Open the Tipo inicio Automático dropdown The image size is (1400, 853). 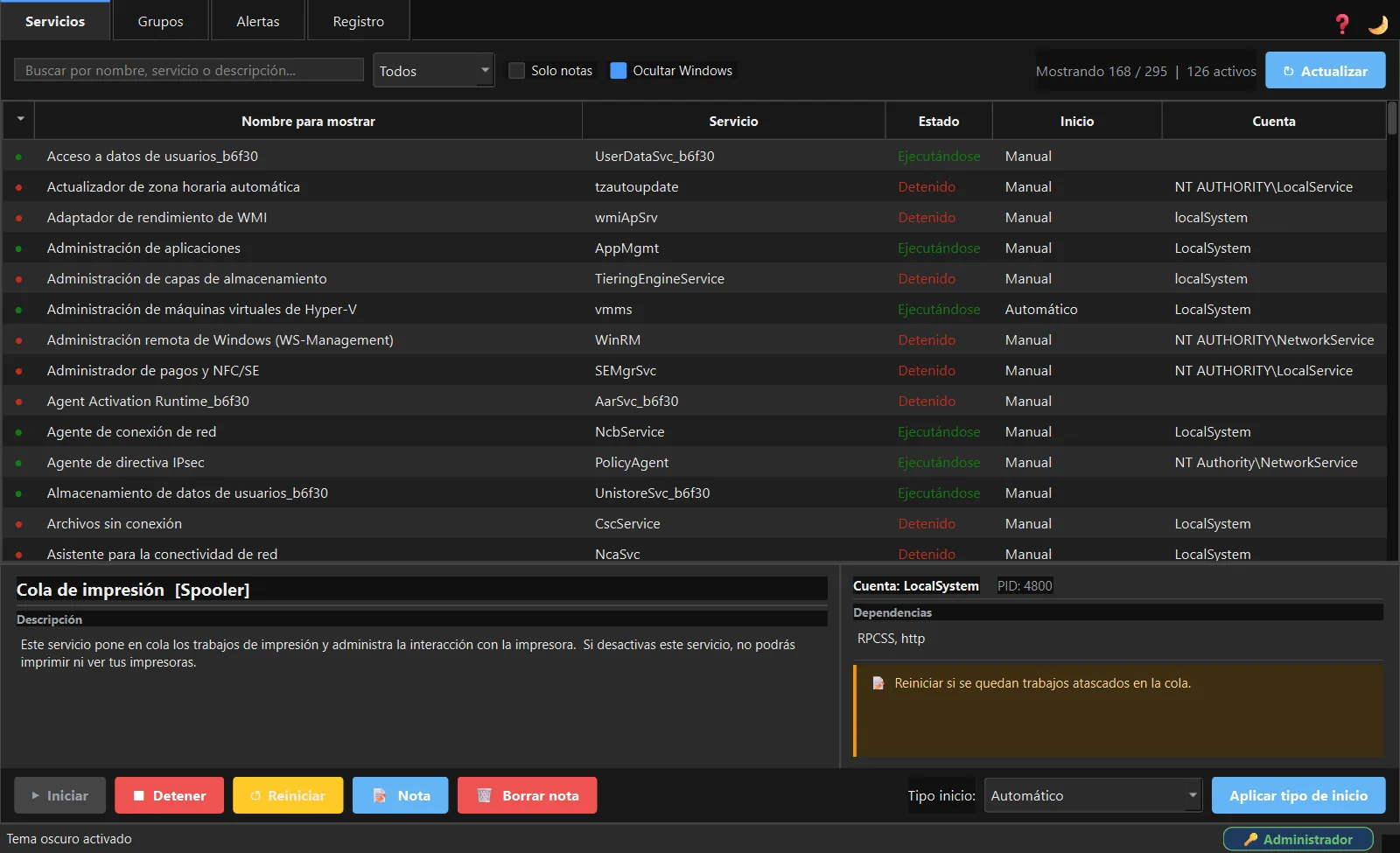coord(1093,795)
